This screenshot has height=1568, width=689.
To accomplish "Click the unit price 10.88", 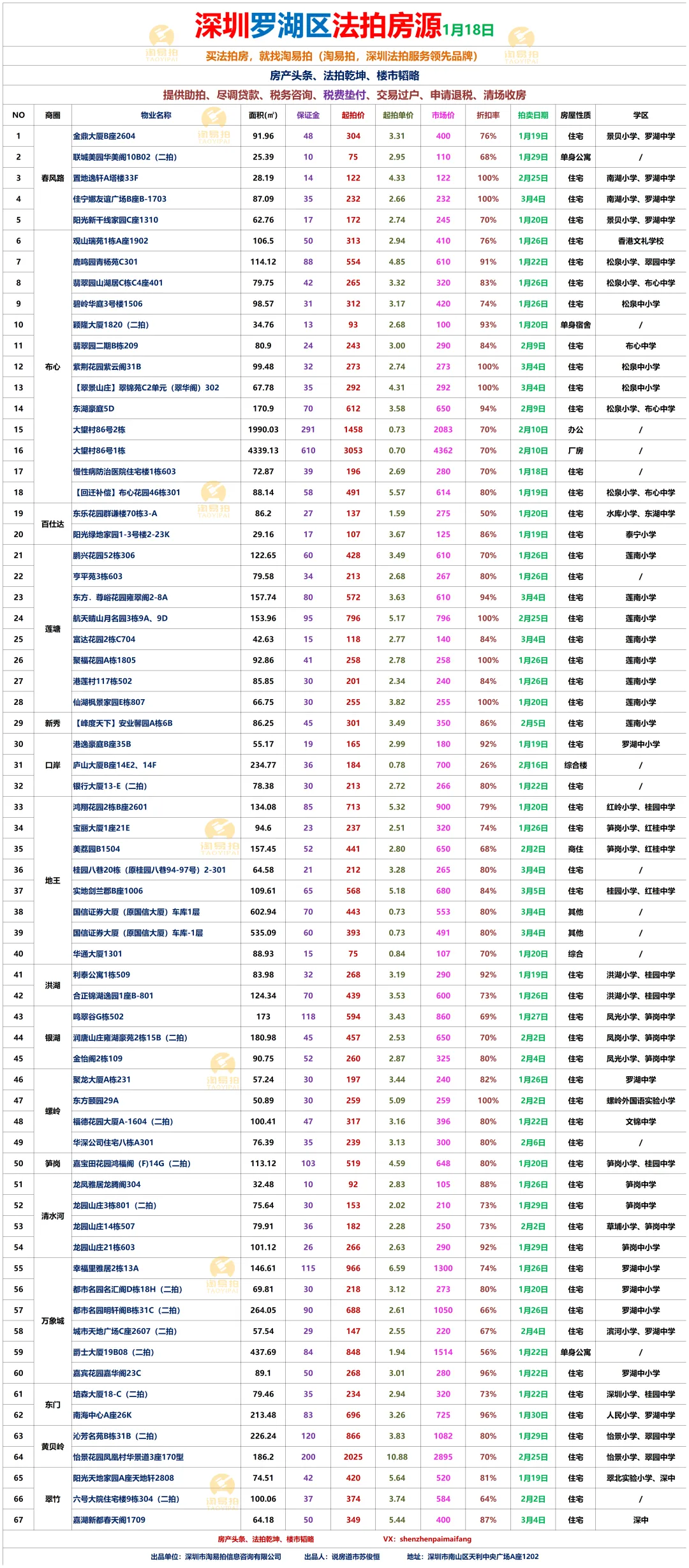I will click(397, 1457).
